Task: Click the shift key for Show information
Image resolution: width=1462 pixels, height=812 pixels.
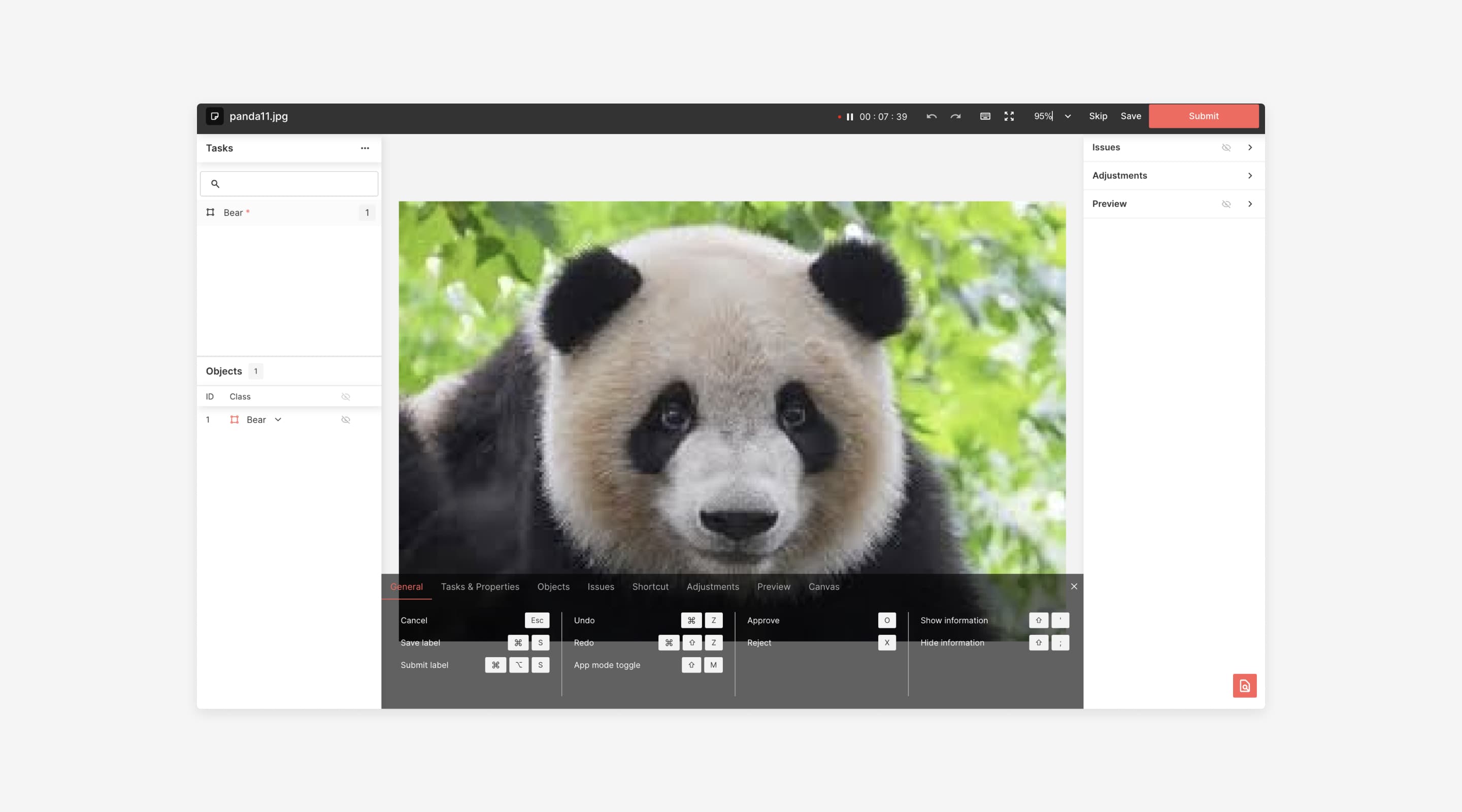Action: point(1039,621)
